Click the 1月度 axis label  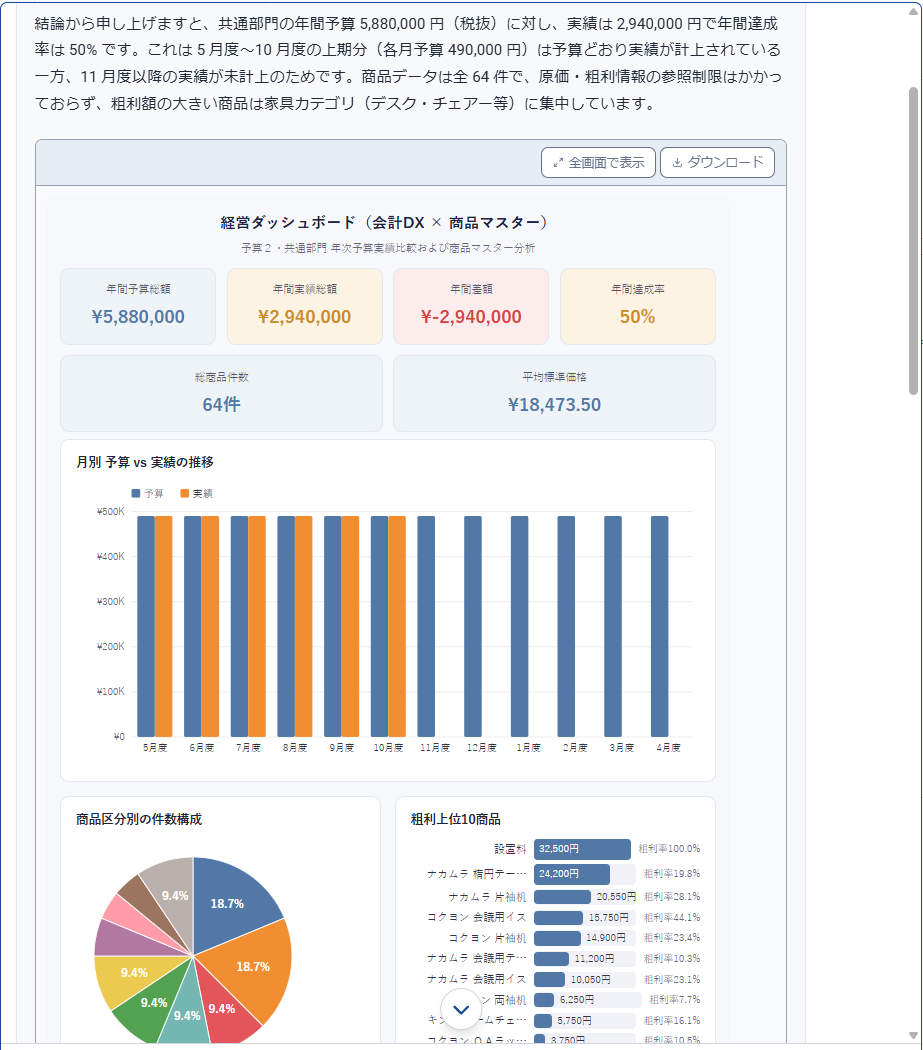tap(528, 747)
